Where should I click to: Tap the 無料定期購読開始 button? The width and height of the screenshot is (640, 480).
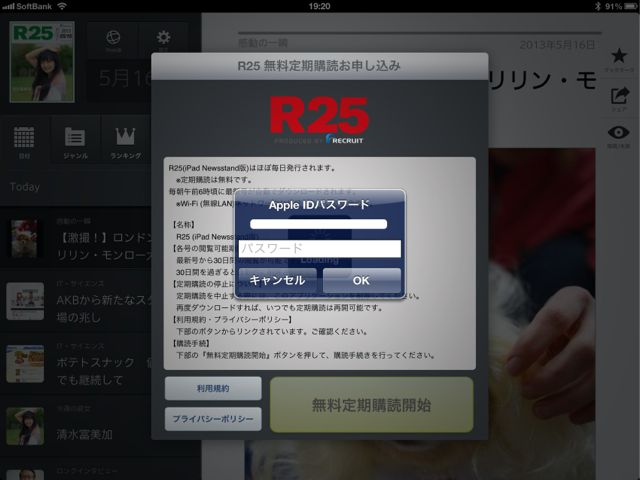coord(371,405)
